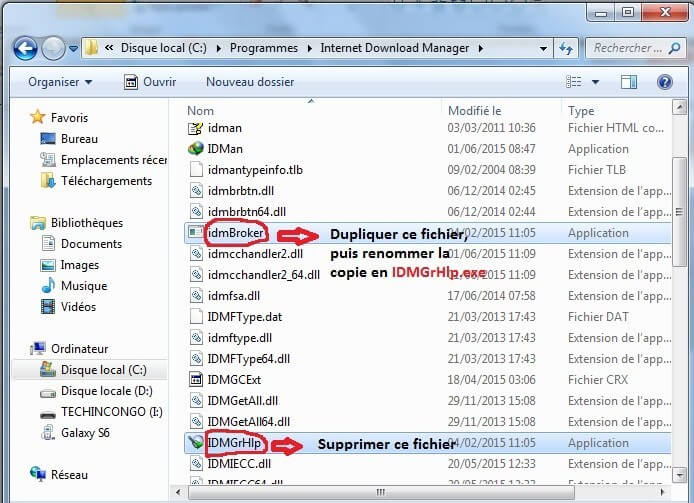
Task: Sort by the Nom column header
Action: click(200, 111)
